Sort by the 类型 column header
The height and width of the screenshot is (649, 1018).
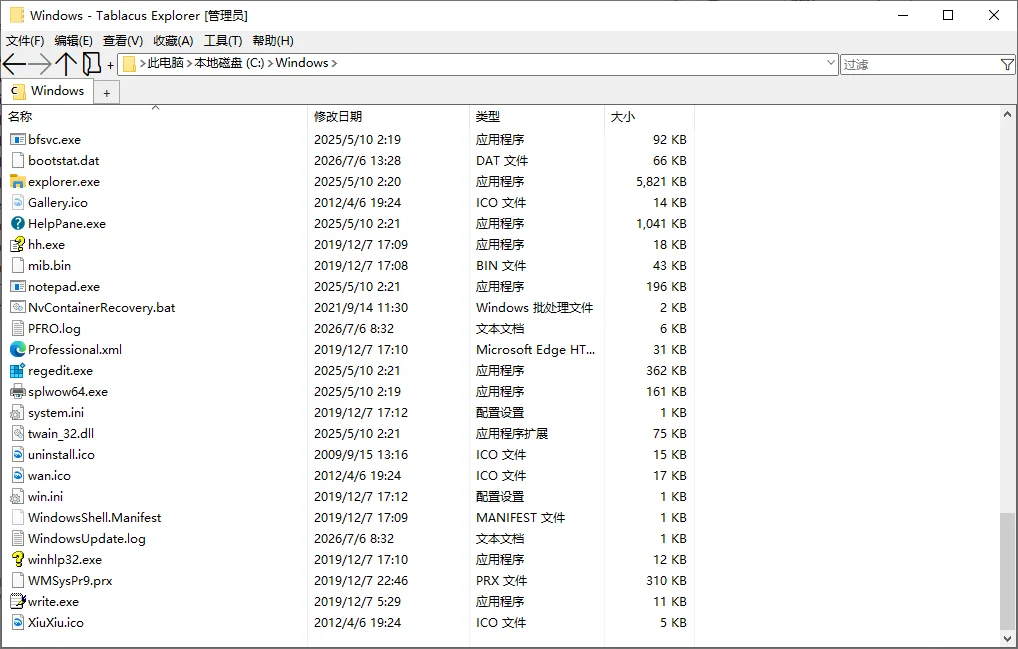pos(537,116)
